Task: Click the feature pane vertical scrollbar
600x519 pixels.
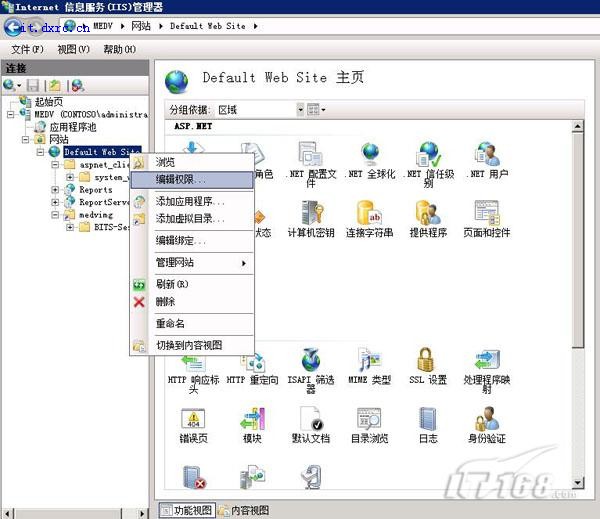Action: pyautogui.click(x=577, y=250)
